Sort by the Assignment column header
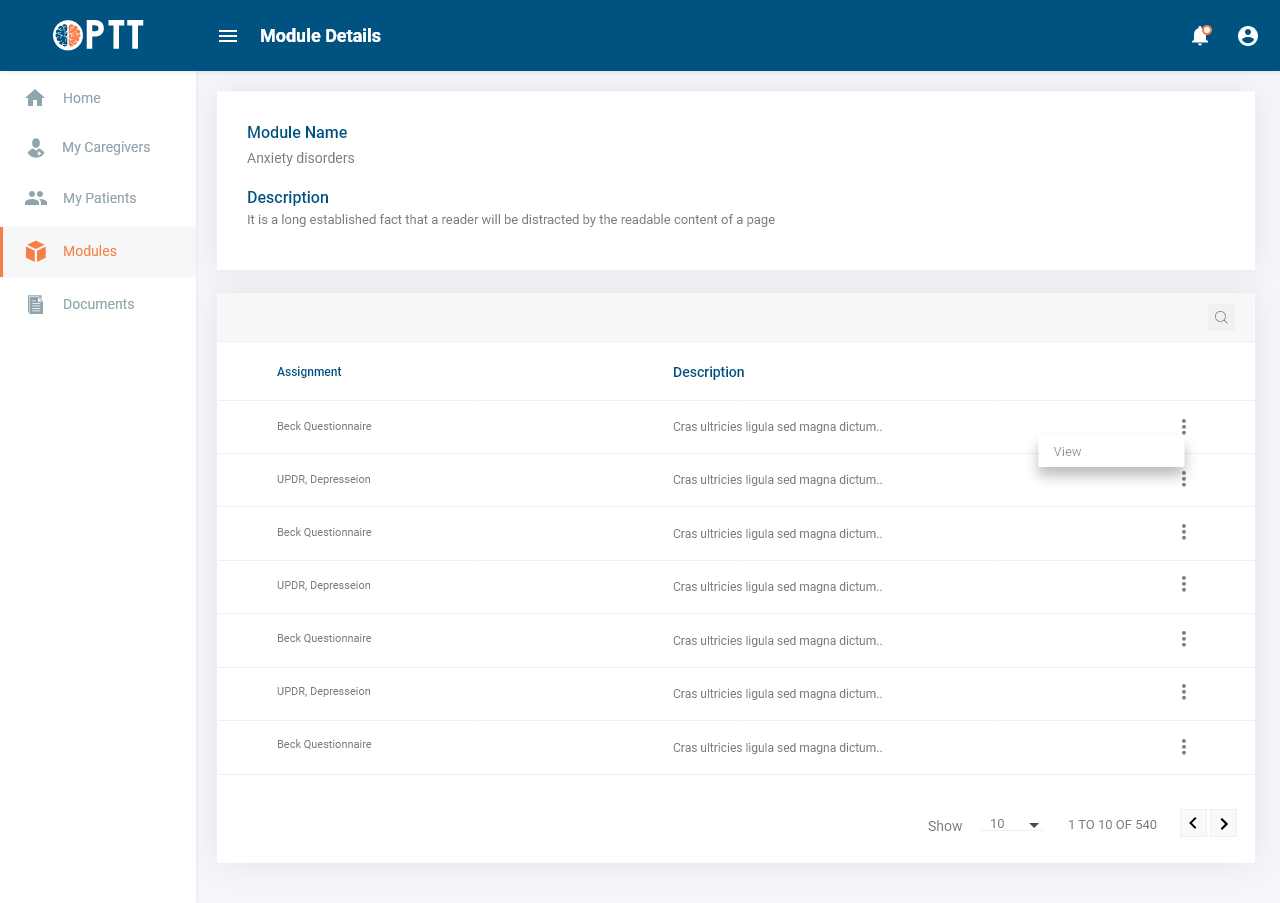 309,372
